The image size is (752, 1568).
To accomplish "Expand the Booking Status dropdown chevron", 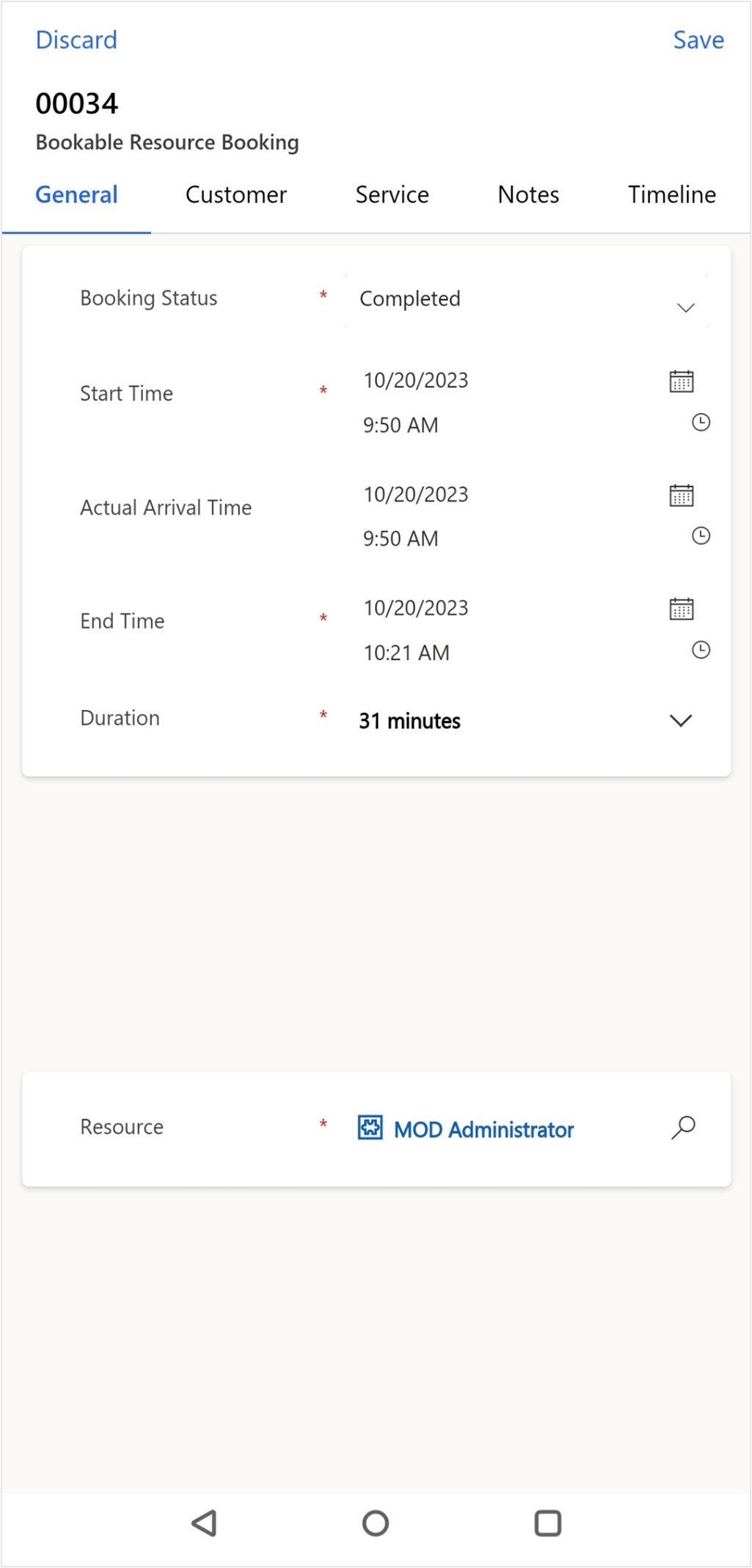I will (685, 307).
